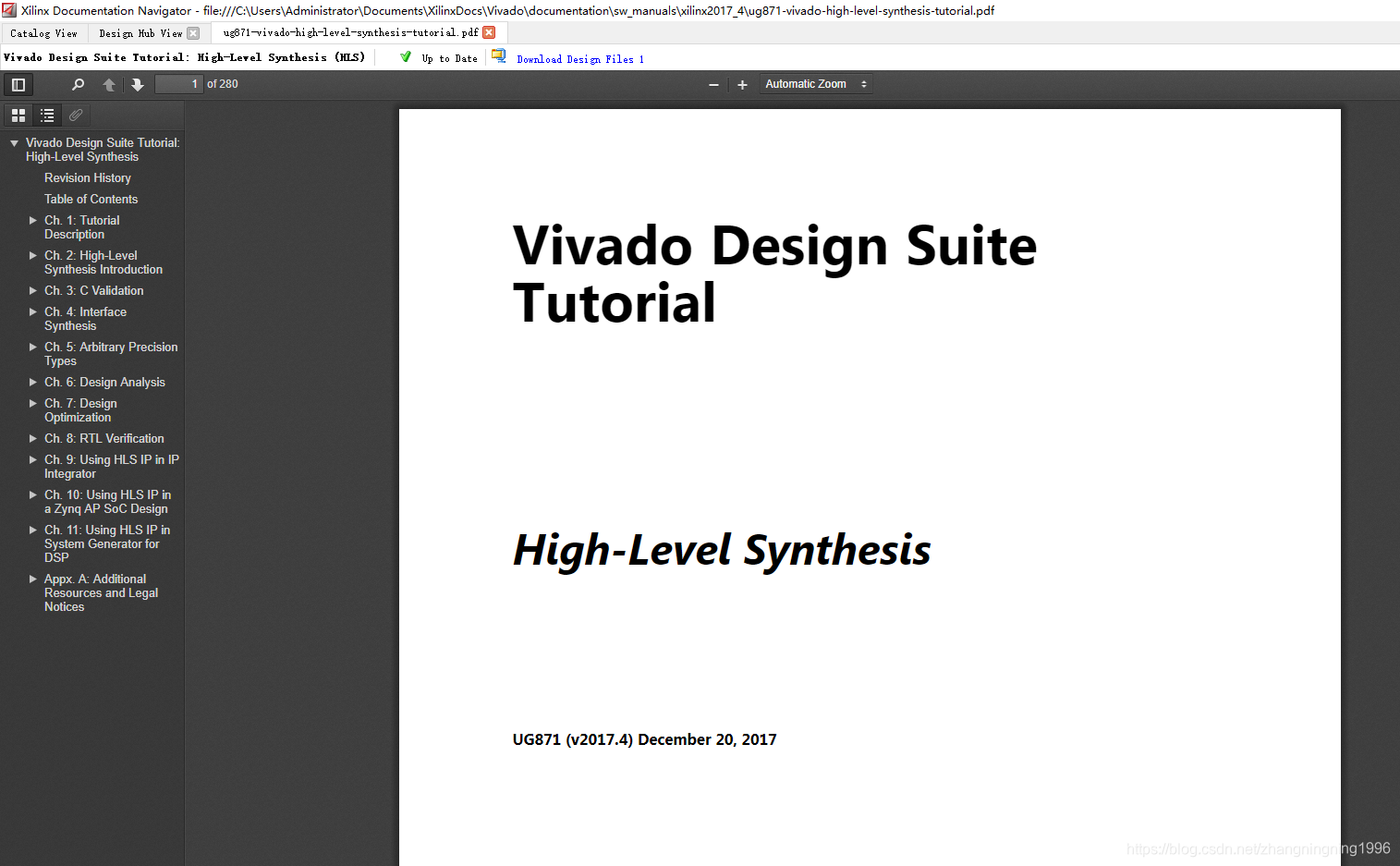The image size is (1400, 866).
Task: Collapse the Vivado Design Suite Tutorial outline
Action: point(14,143)
